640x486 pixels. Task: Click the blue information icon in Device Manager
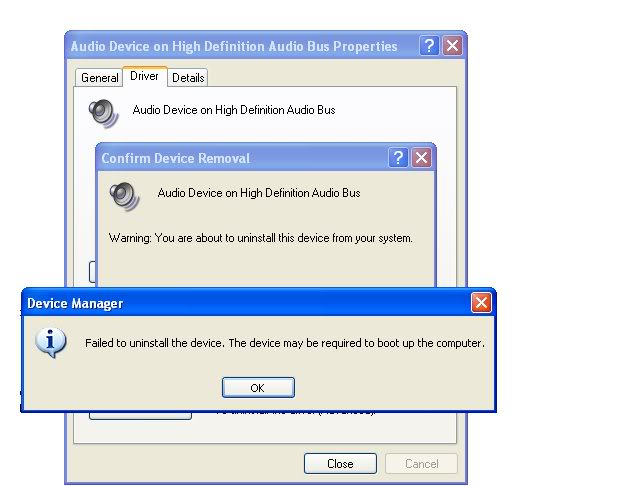click(x=50, y=342)
